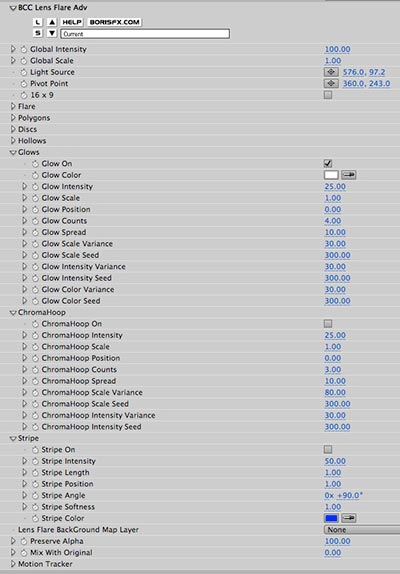The image size is (400, 574).
Task: Click the blue Stripe Color swatch
Action: [331, 518]
